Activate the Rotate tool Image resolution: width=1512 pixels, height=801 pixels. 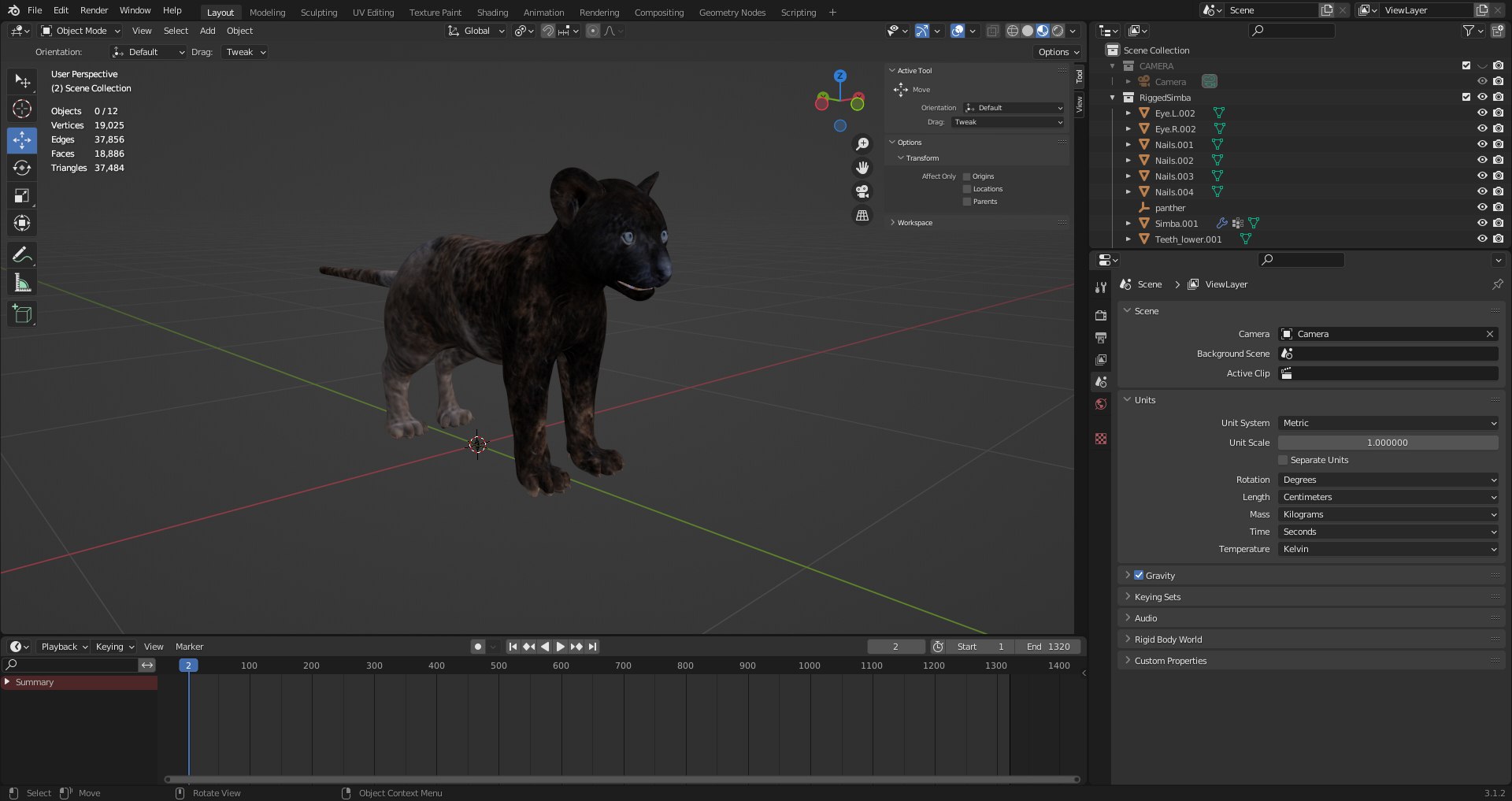pos(22,168)
